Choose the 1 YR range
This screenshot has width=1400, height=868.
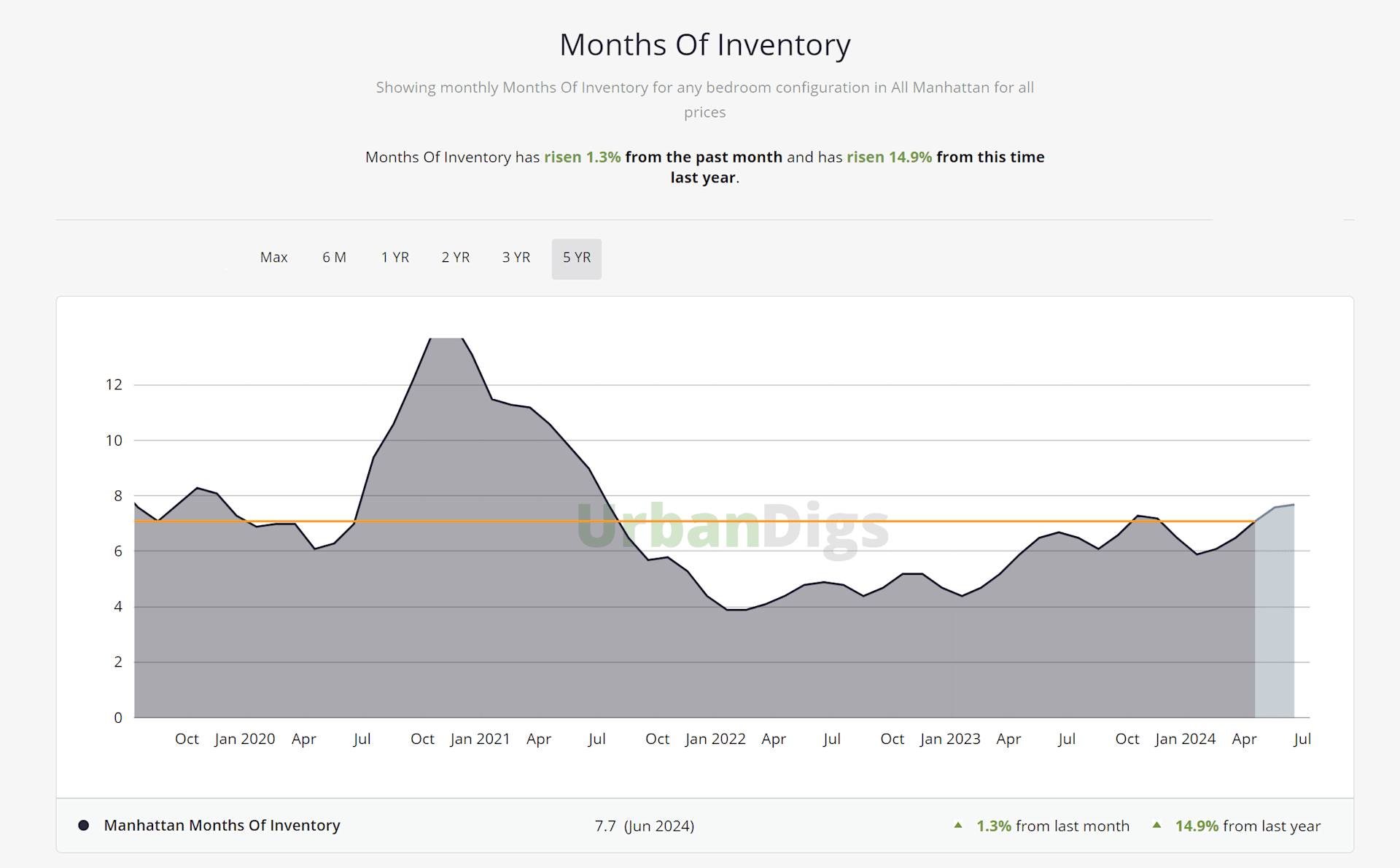tap(394, 257)
